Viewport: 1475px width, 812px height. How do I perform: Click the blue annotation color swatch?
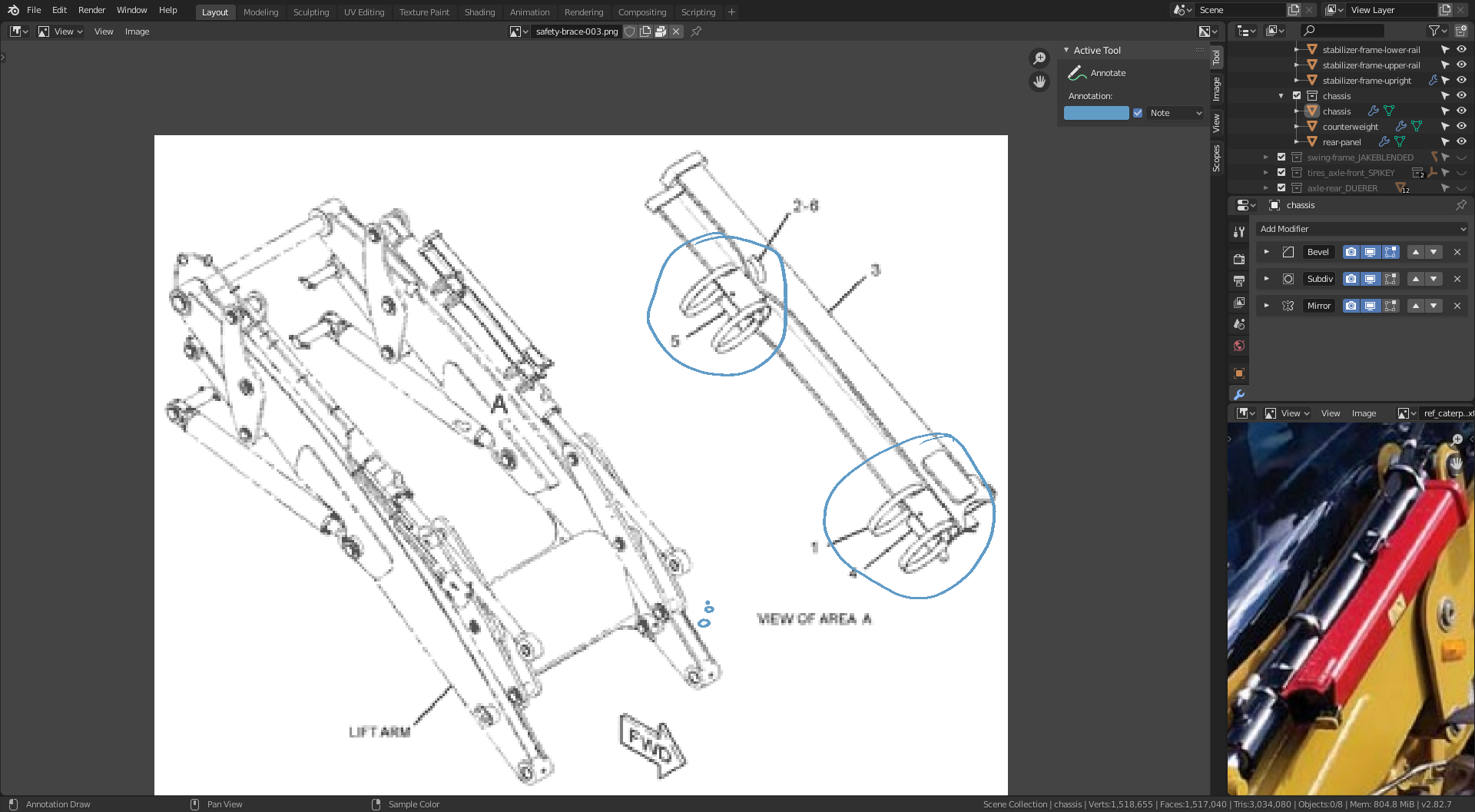(x=1096, y=113)
